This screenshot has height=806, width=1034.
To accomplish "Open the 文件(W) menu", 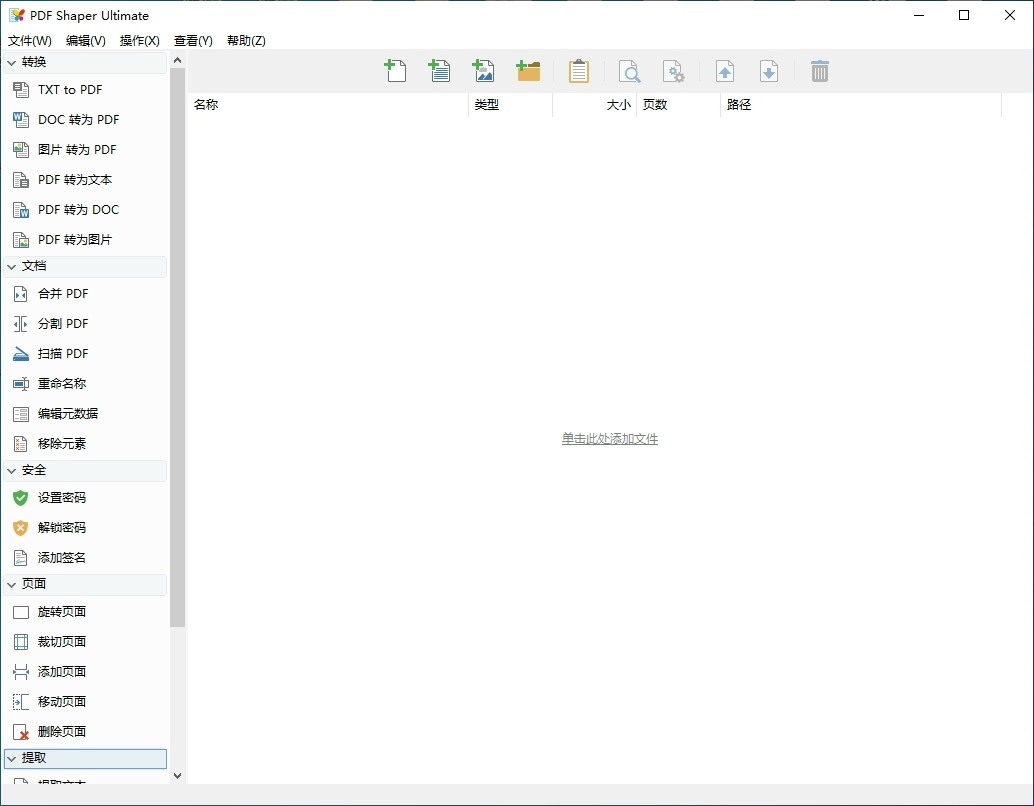I will (x=30, y=41).
